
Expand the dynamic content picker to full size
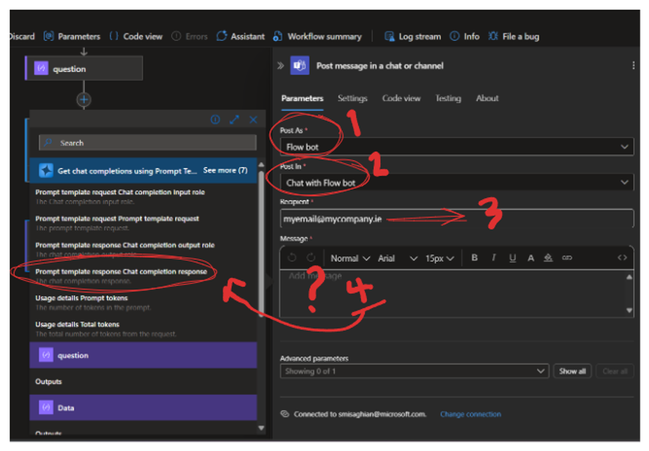tap(234, 120)
